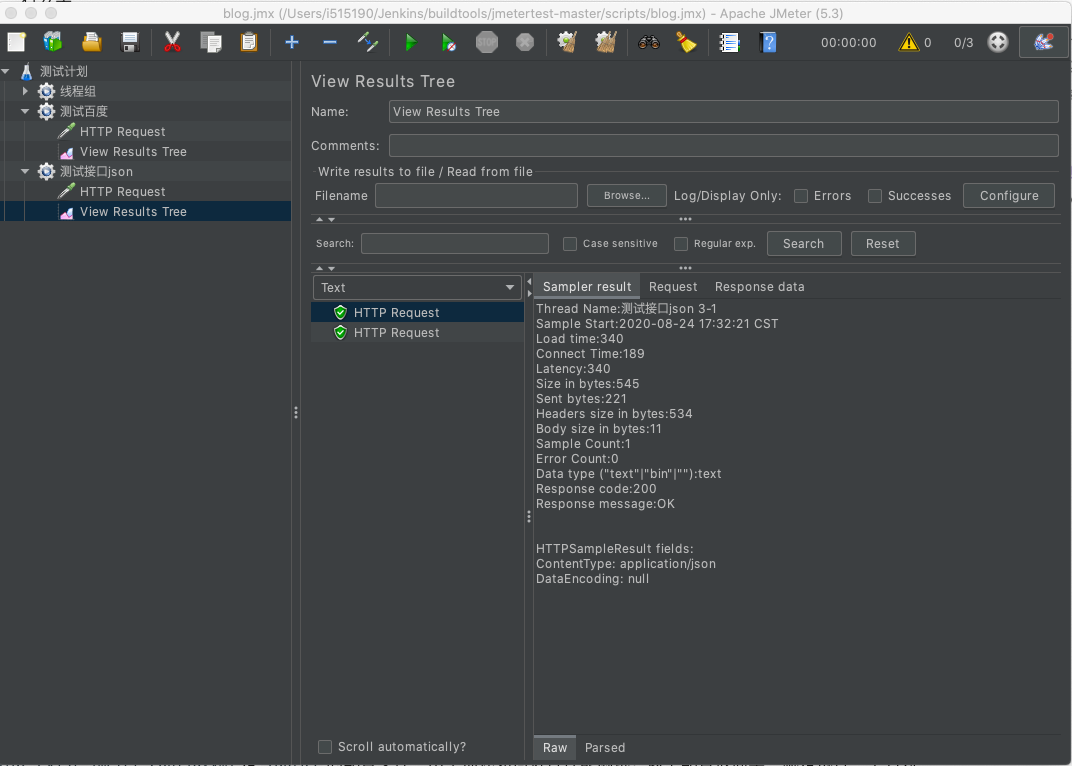Image resolution: width=1072 pixels, height=766 pixels.
Task: Click the Browse... button
Action: tap(626, 196)
